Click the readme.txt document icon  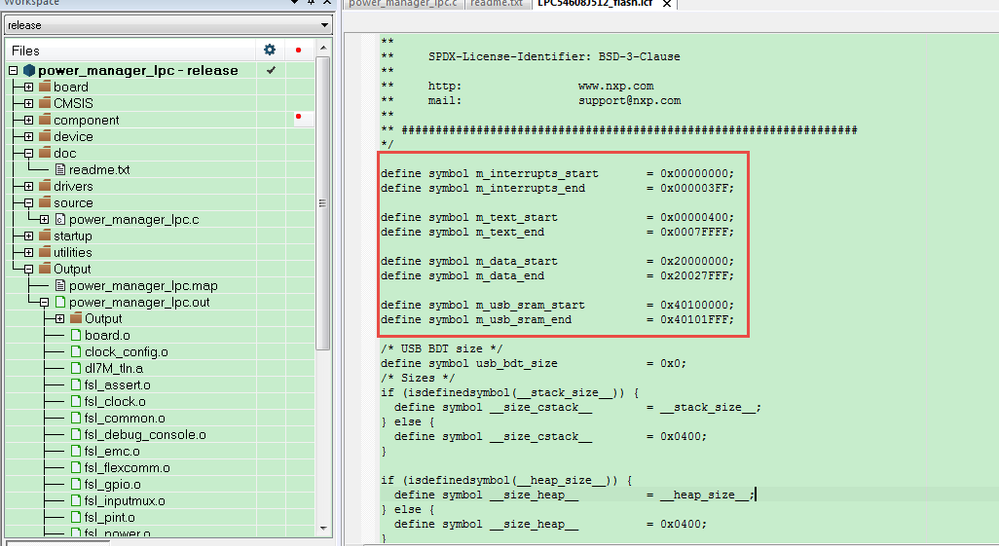61,169
